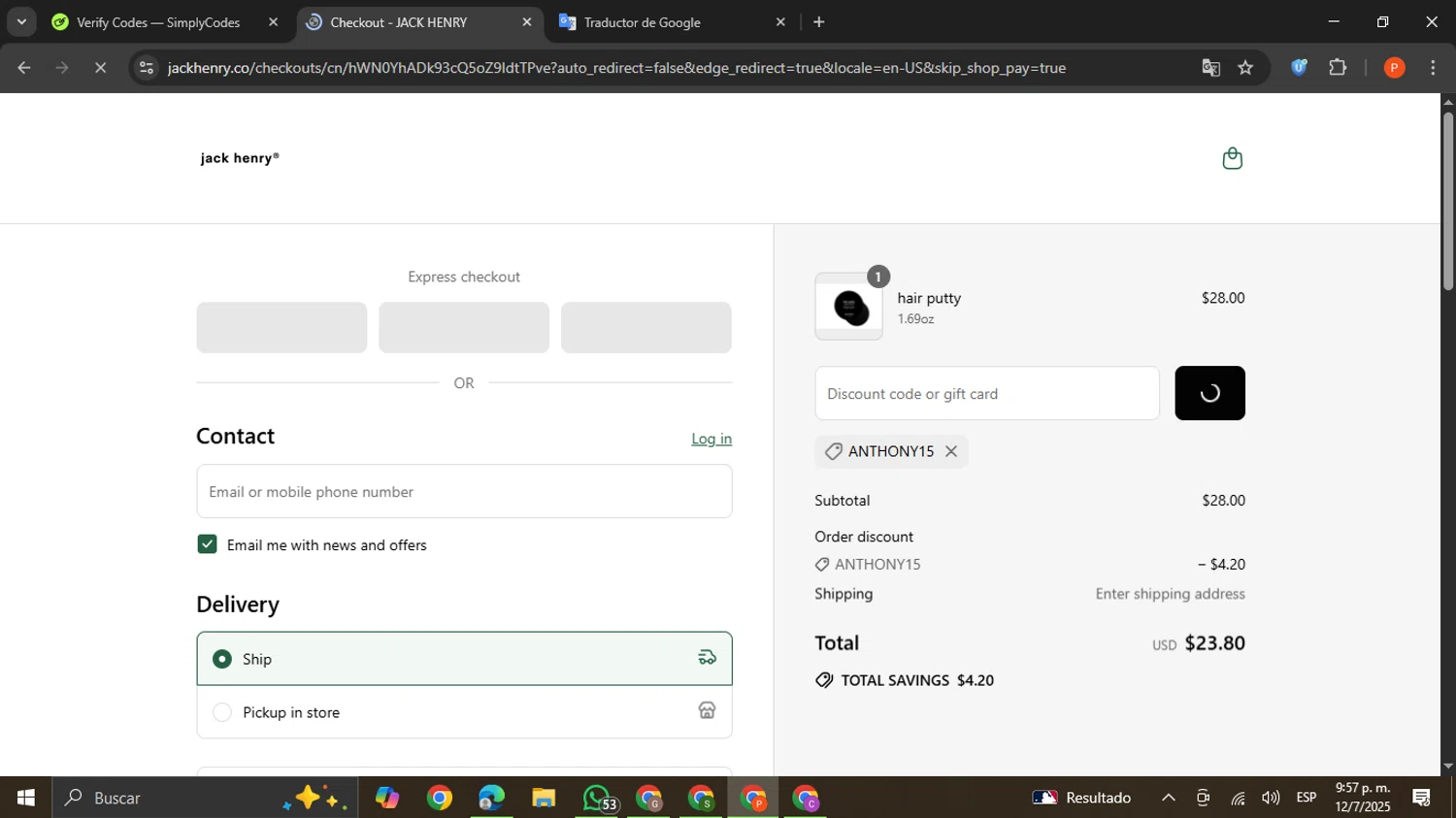Open a new browser tab
Image resolution: width=1456 pixels, height=818 pixels.
[819, 21]
